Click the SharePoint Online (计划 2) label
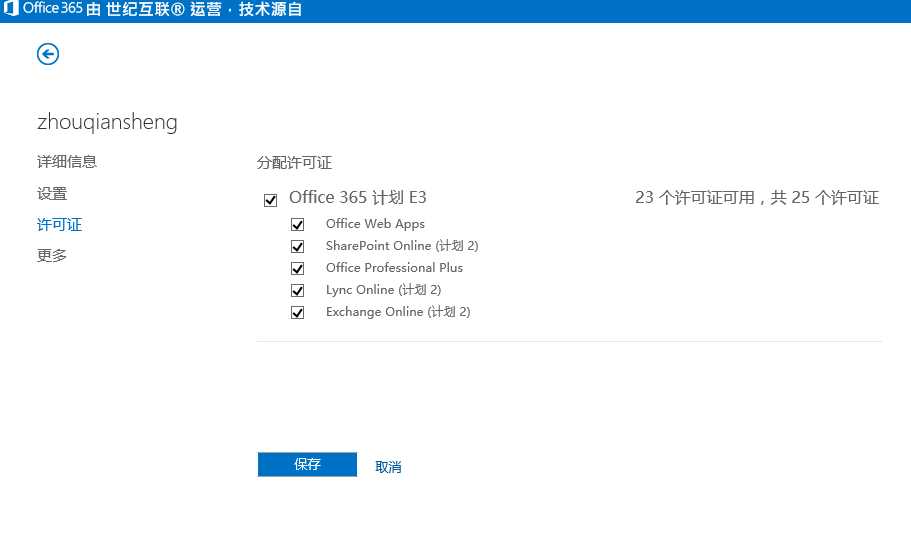 [x=402, y=246]
